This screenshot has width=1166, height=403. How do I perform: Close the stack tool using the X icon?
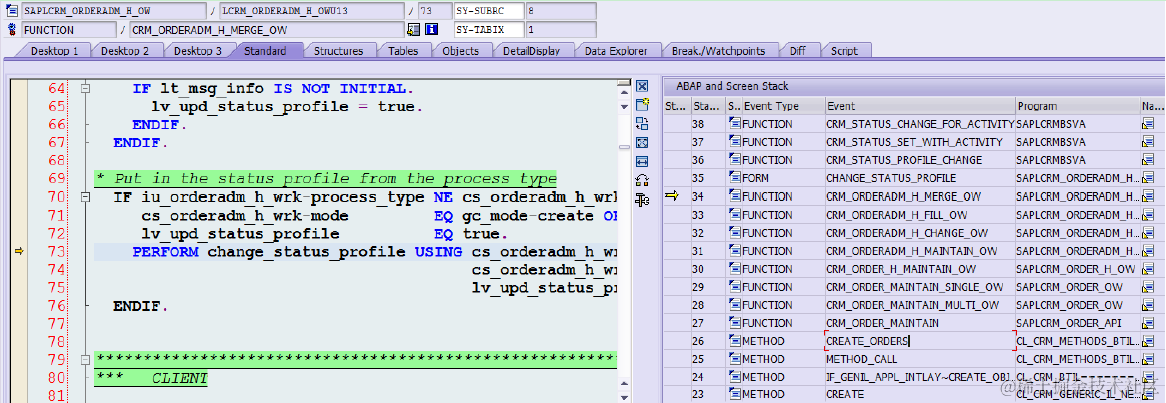click(642, 86)
